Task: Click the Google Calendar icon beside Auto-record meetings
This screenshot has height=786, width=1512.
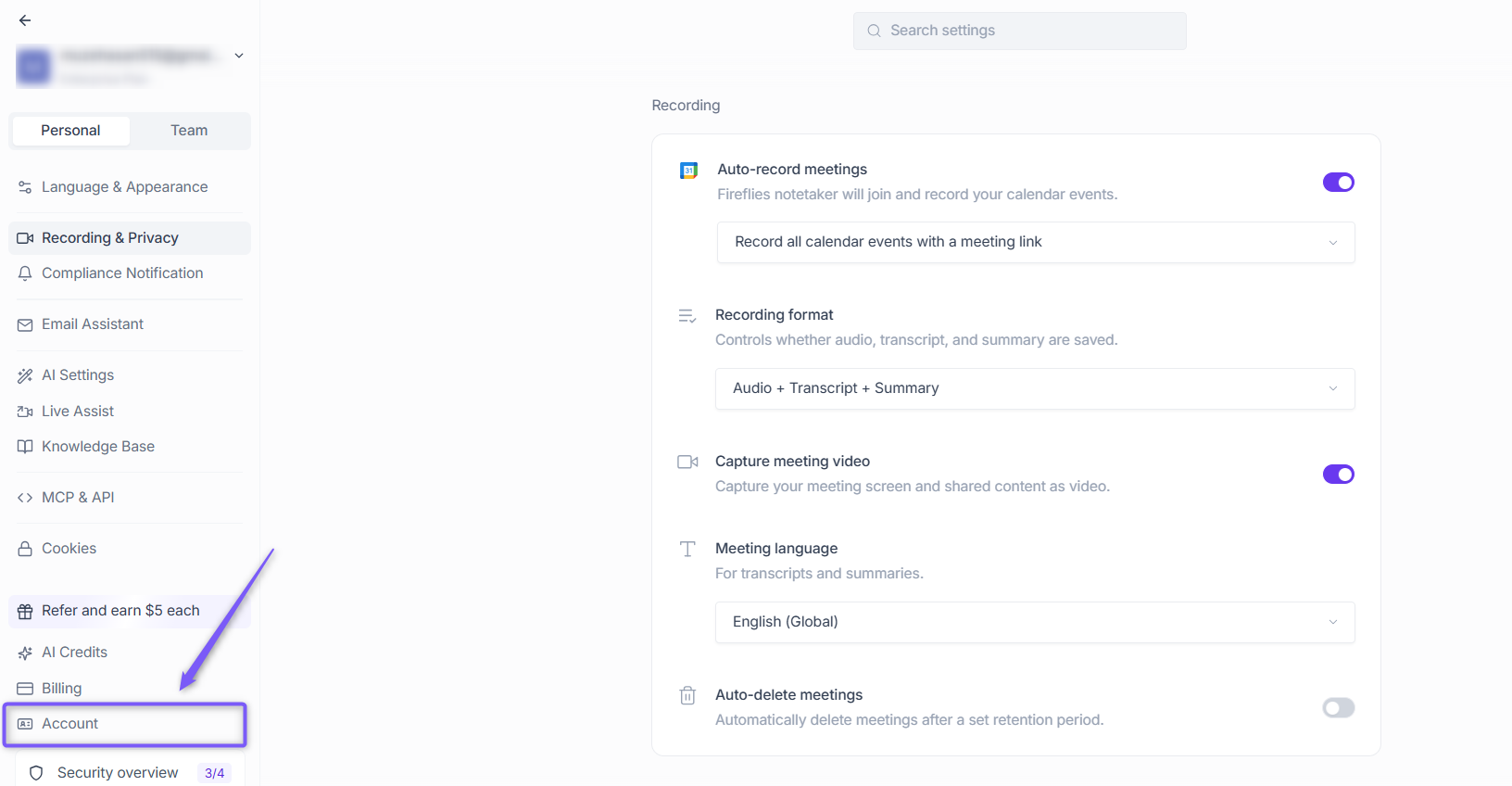Action: [688, 171]
